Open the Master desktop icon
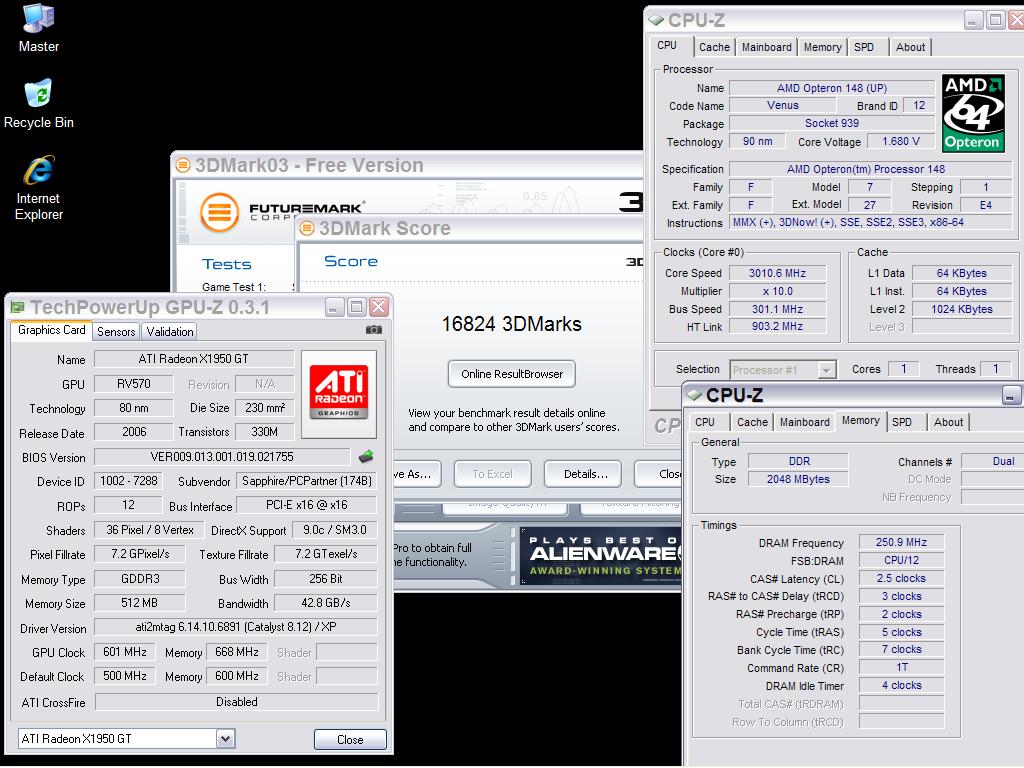 [39, 27]
